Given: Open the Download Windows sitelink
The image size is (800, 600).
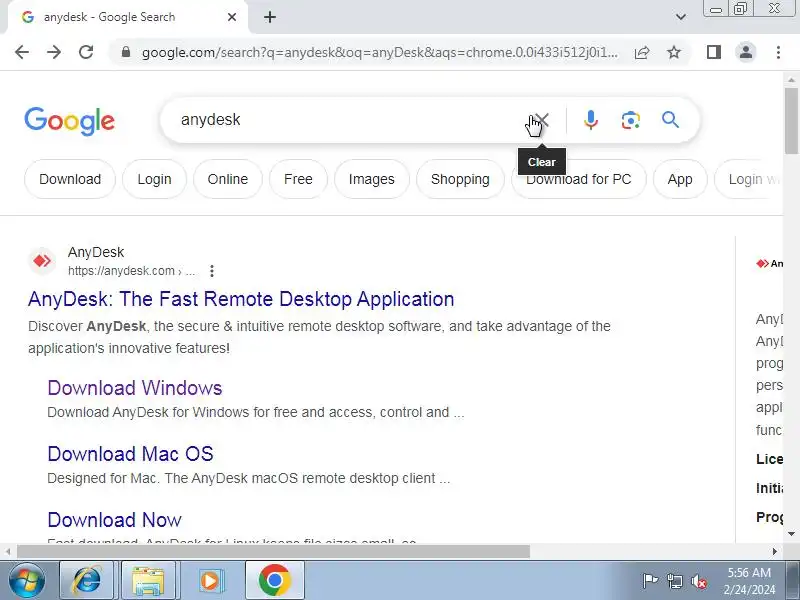Looking at the screenshot, I should coord(135,388).
